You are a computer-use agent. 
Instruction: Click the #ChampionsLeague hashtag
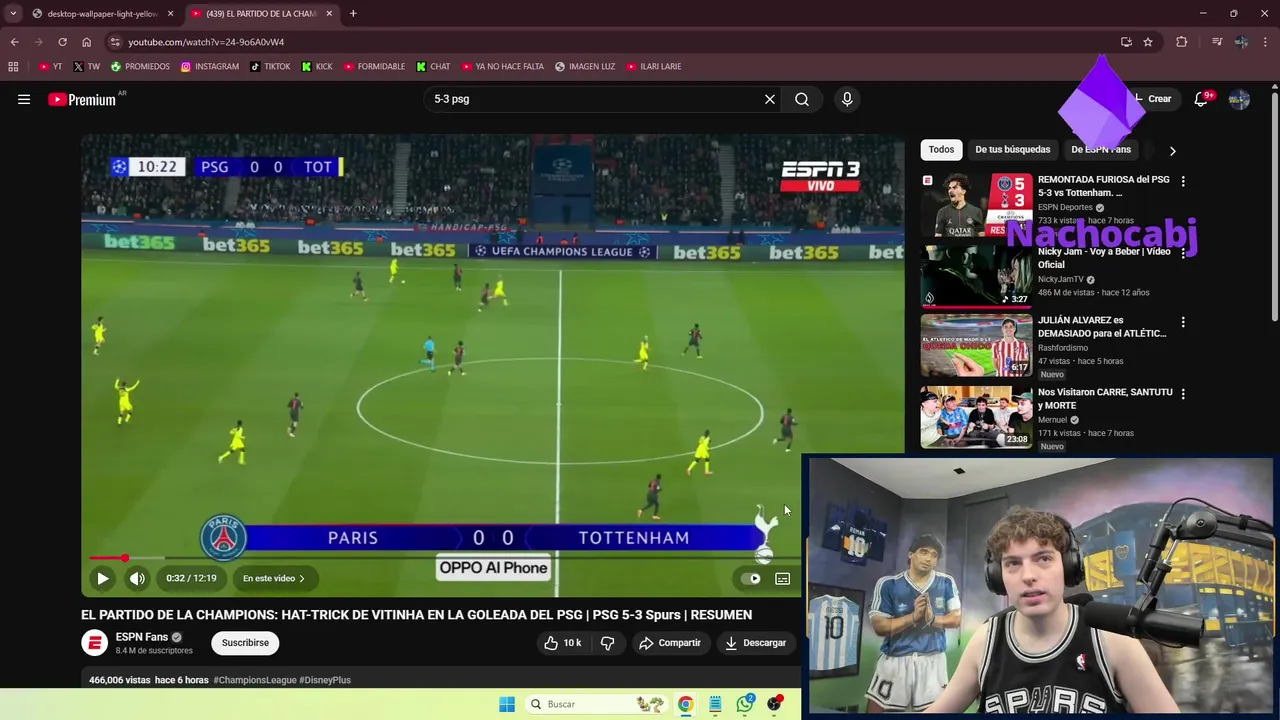click(x=254, y=680)
